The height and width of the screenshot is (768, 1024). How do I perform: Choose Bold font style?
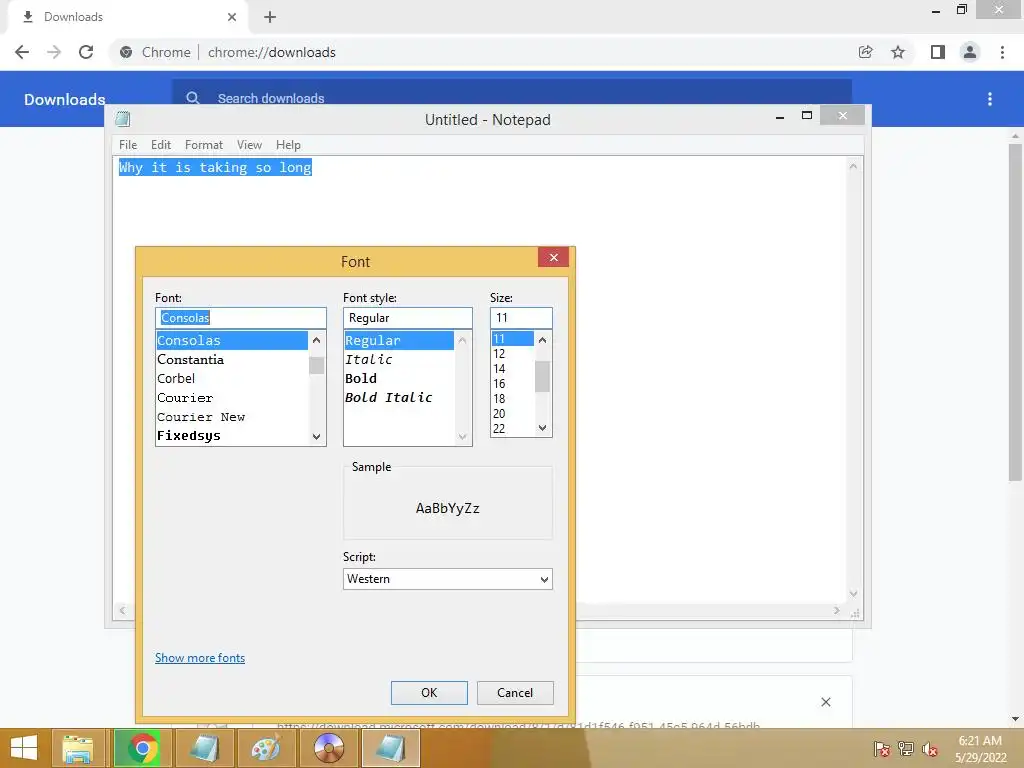[399, 379]
